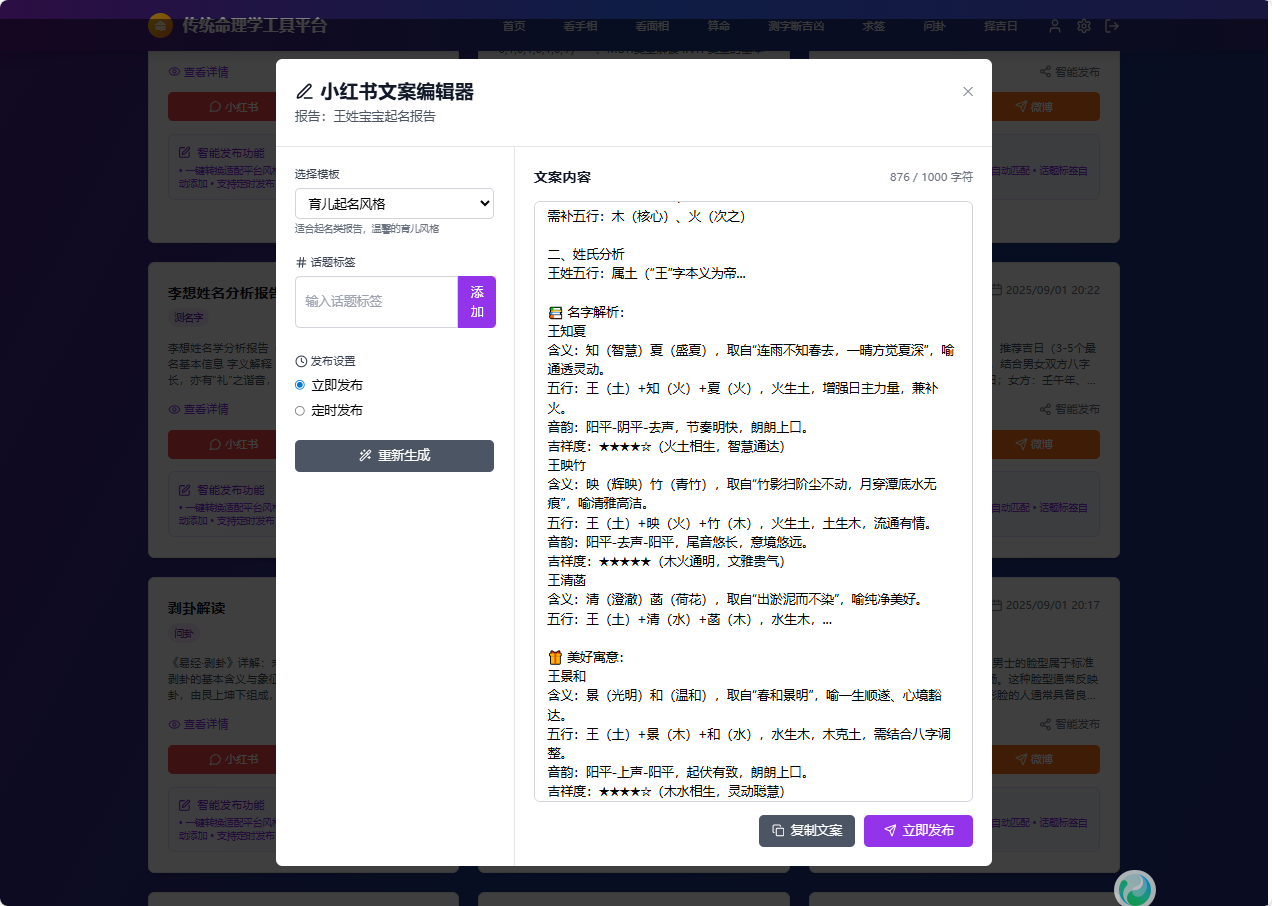The height and width of the screenshot is (906, 1272).
Task: Click 查看详情 in the 李想姓名分析报告 card
Action: coord(198,409)
